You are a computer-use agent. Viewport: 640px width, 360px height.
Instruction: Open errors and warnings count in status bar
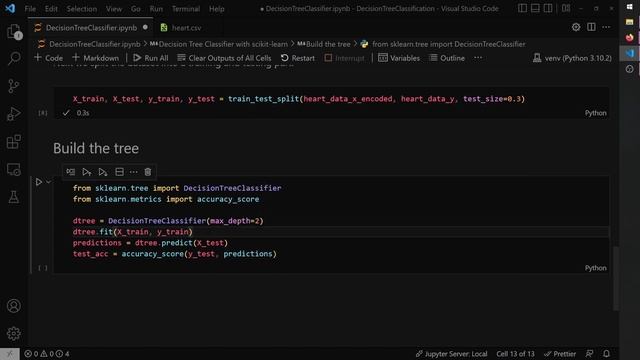click(x=47, y=354)
